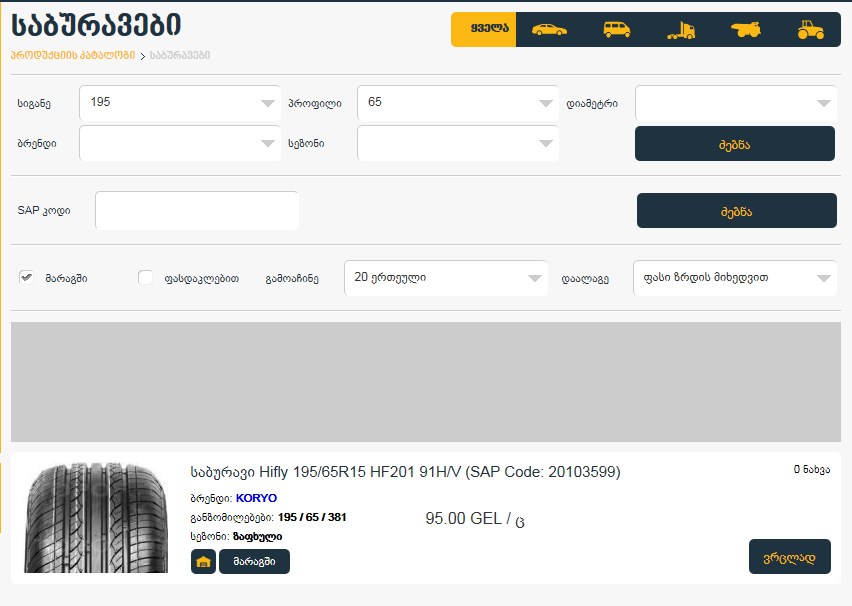Click the ძებნა button beside tire filters
The width and height of the screenshot is (852, 606).
pos(735,144)
